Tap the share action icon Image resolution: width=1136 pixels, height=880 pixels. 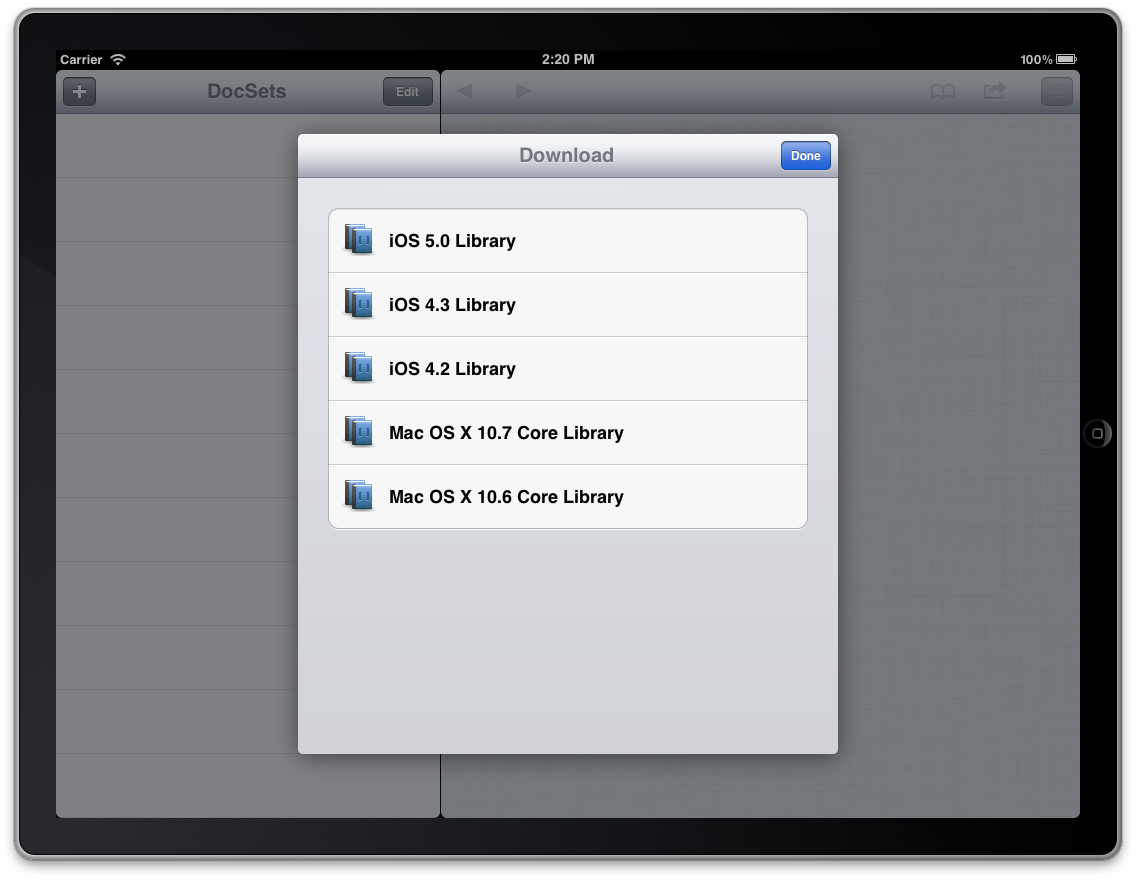coord(995,91)
